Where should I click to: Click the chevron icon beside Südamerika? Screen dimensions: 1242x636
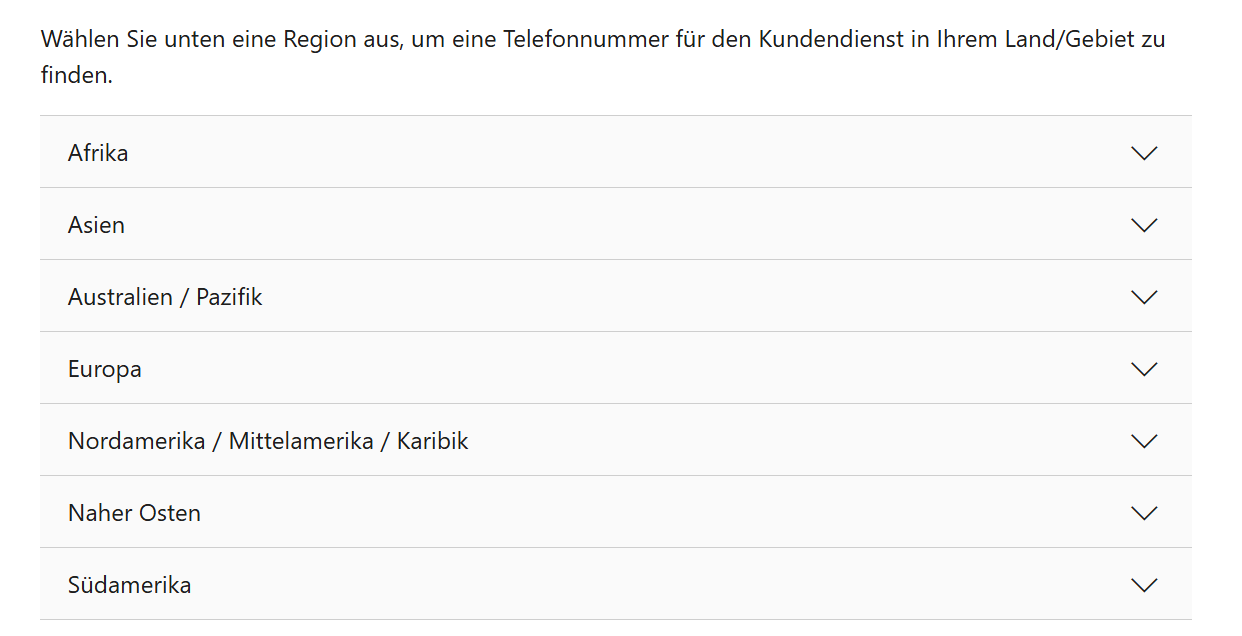click(x=1143, y=584)
